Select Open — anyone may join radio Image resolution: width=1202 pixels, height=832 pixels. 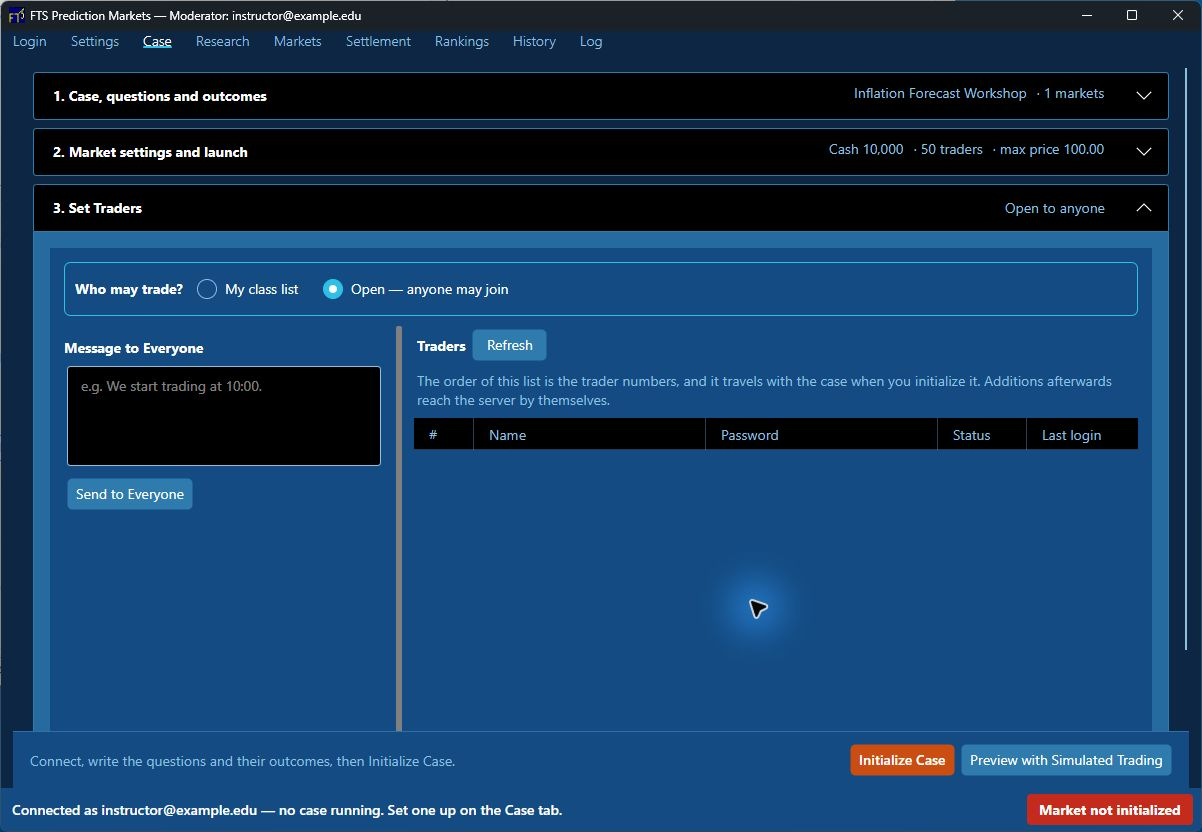point(333,289)
